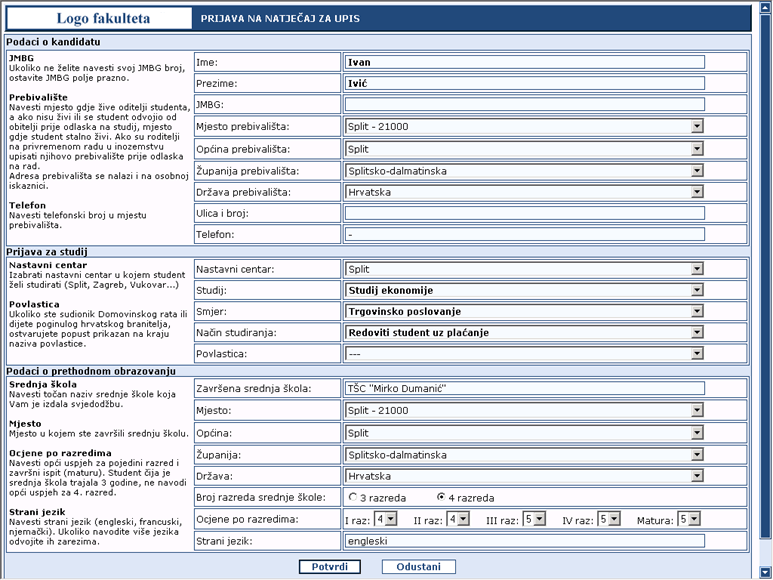Open the Studij dropdown list
Viewport: 773px width, 580px height.
pos(523,290)
